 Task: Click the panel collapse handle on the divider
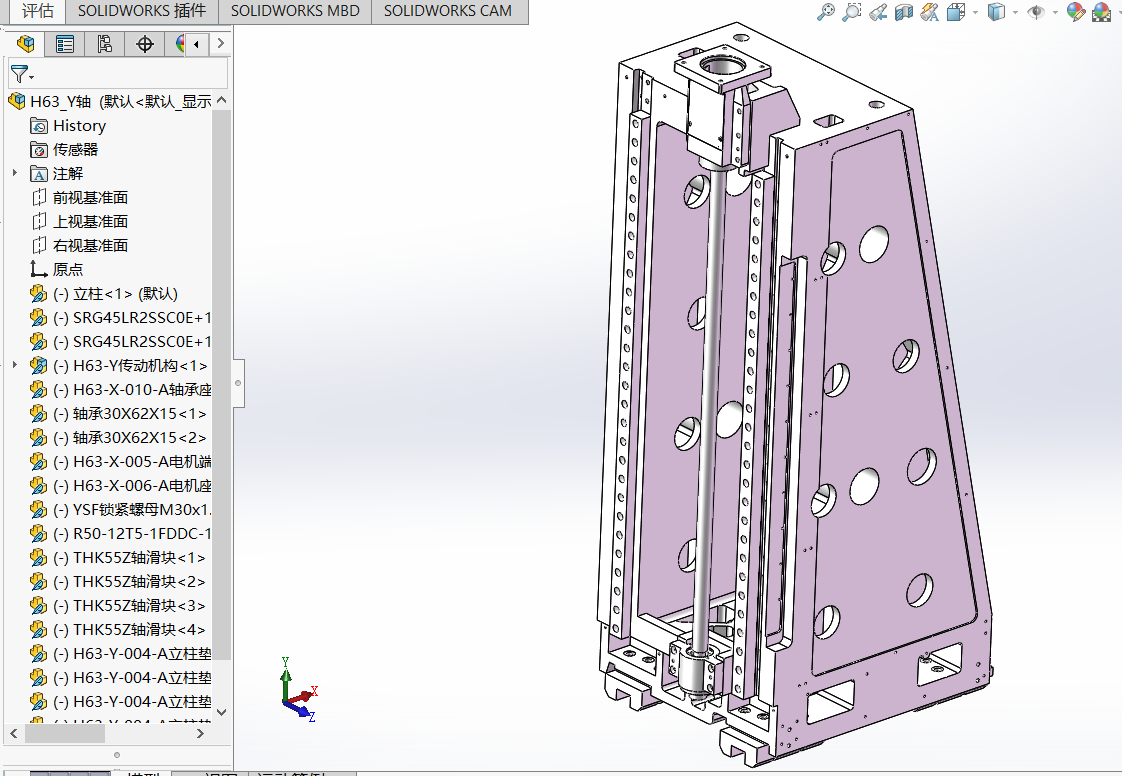point(238,383)
